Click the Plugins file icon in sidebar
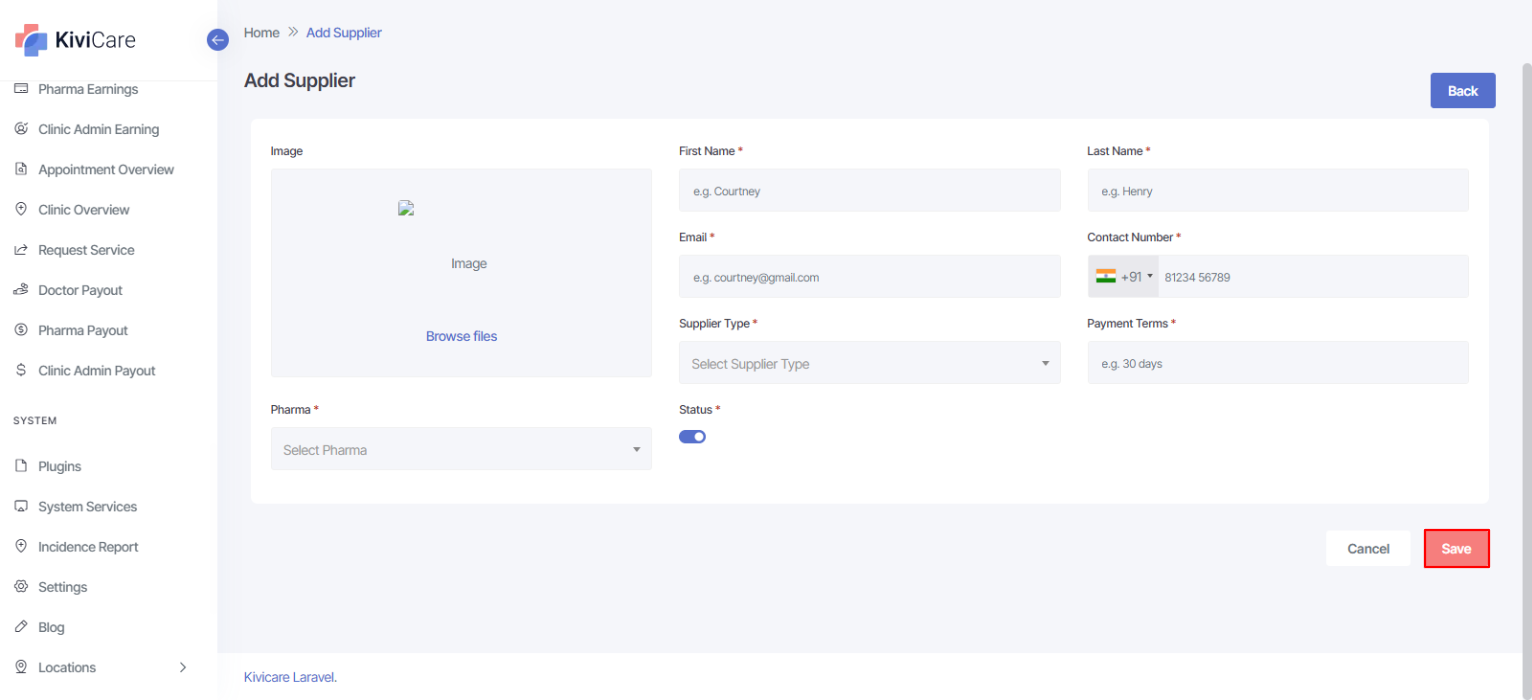Viewport: 1532px width, 700px height. 21,467
